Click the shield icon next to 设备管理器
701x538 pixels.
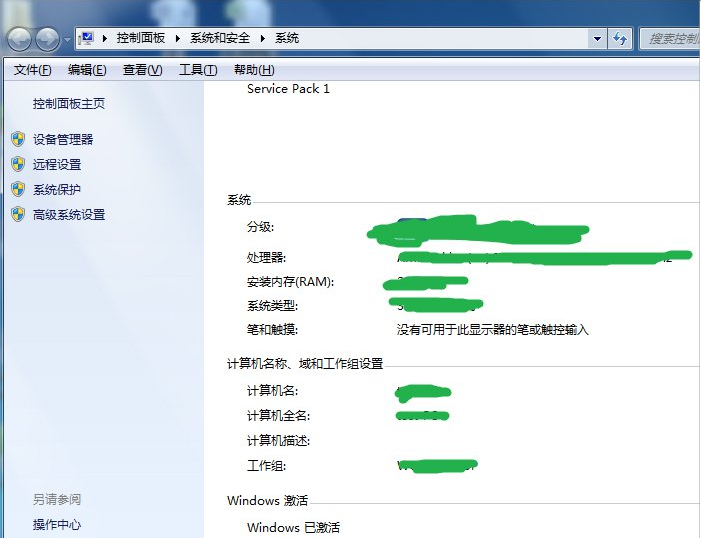point(17,139)
